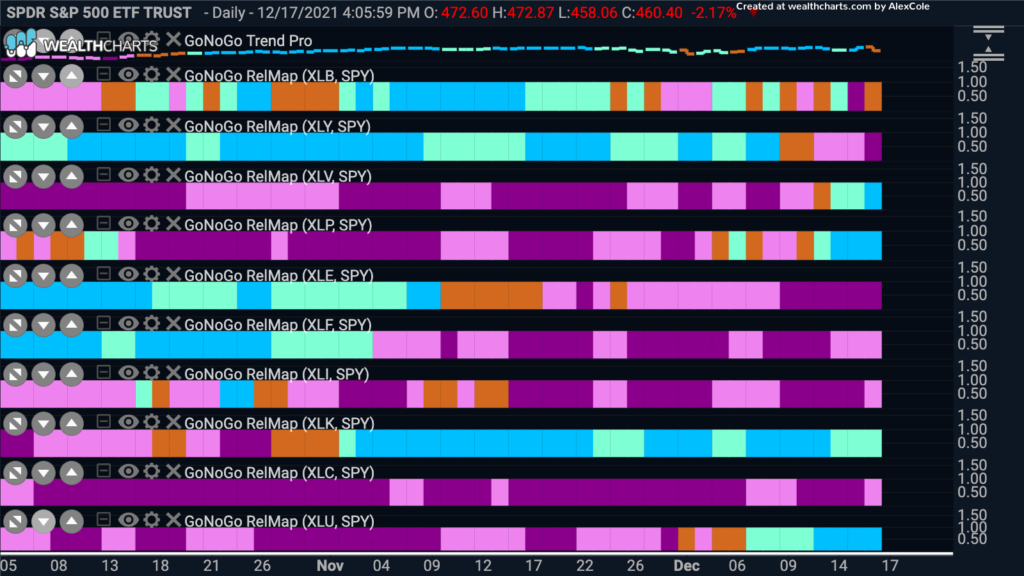Hide the RelMap XLY indicator via eye icon

128,124
